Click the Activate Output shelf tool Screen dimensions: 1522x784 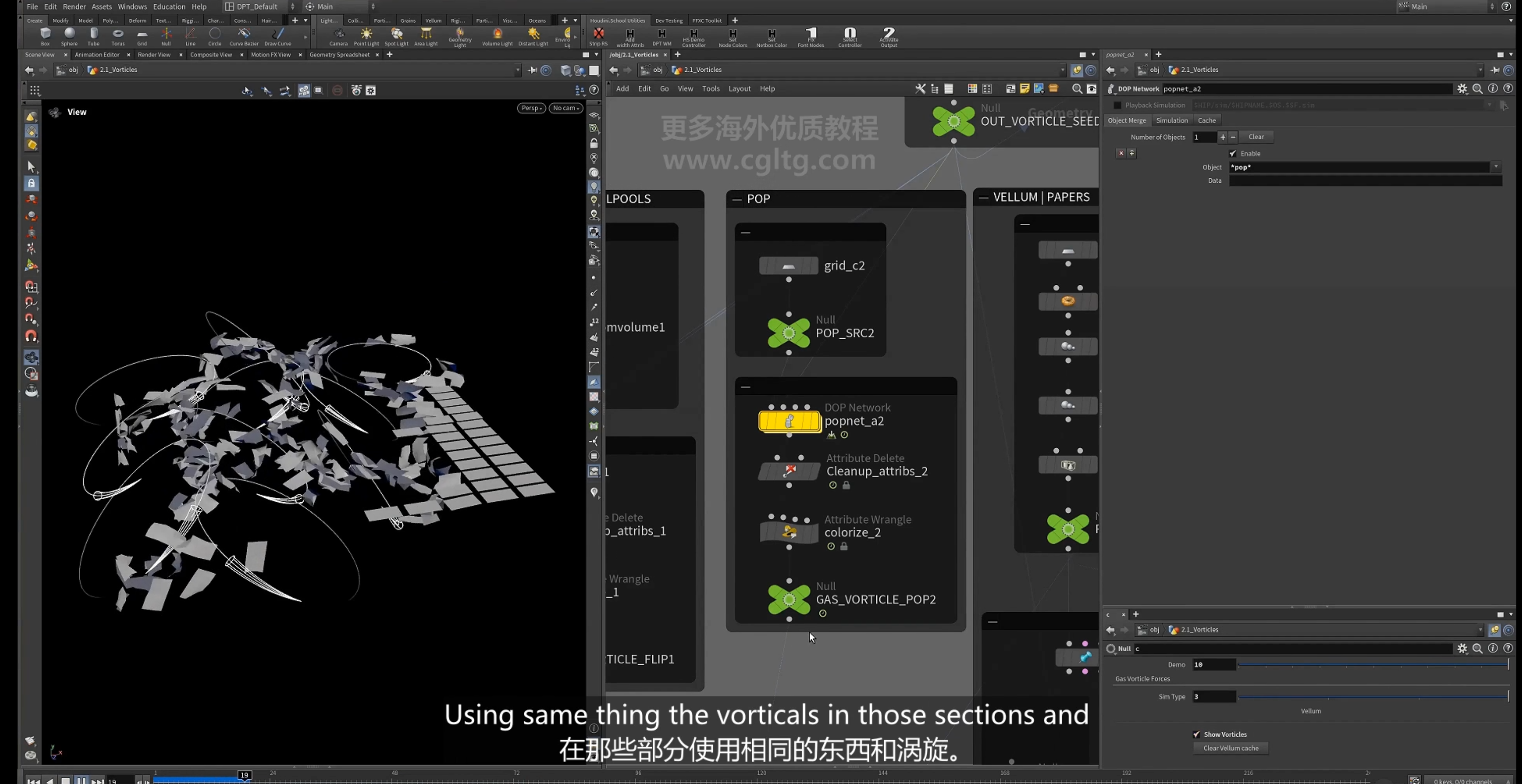tap(888, 37)
